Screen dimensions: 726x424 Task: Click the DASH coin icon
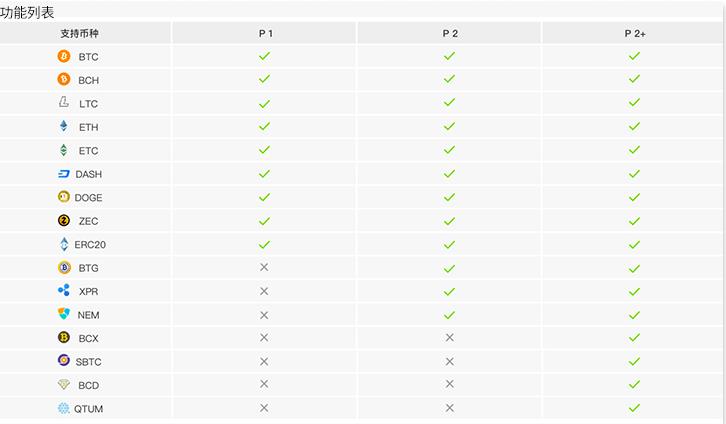click(x=64, y=174)
